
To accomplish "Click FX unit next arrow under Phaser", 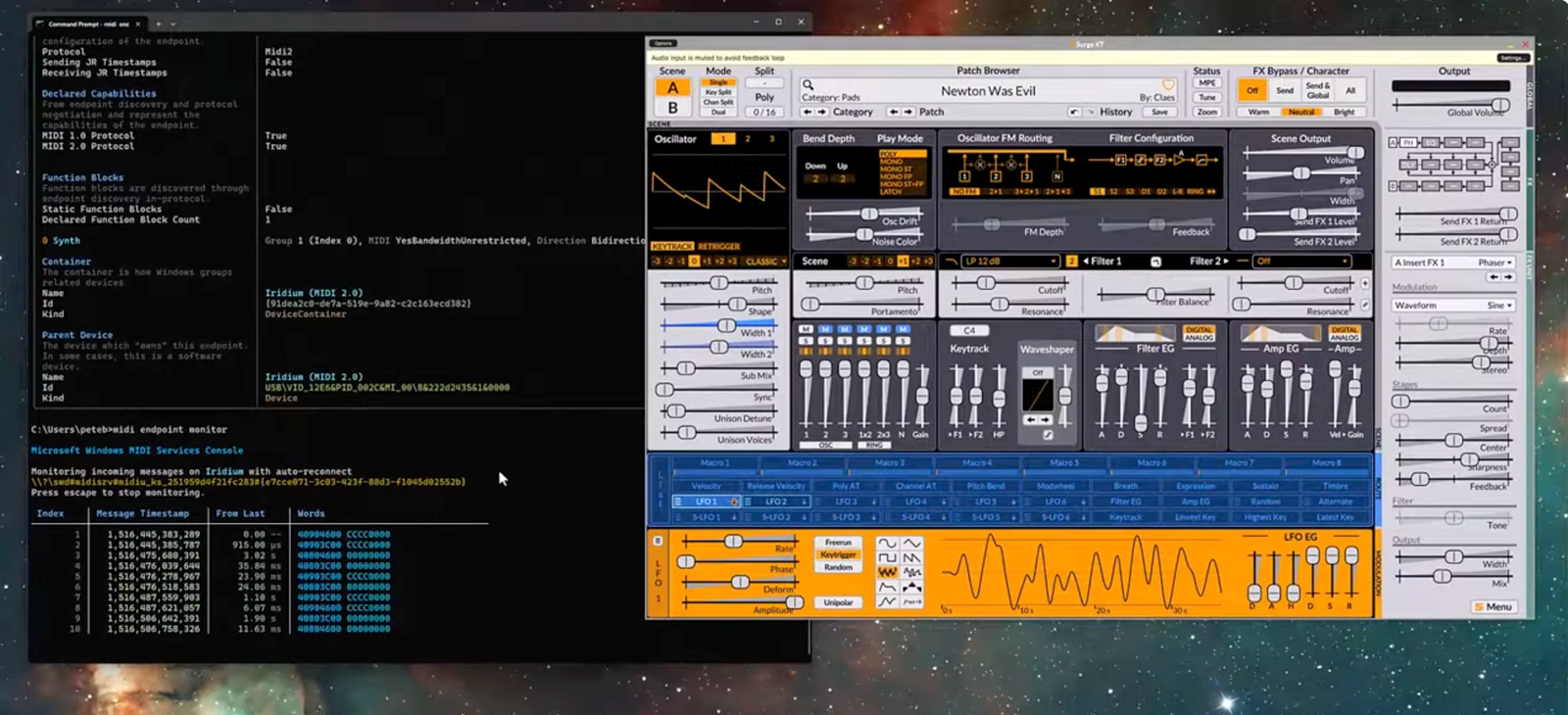I will [1509, 277].
